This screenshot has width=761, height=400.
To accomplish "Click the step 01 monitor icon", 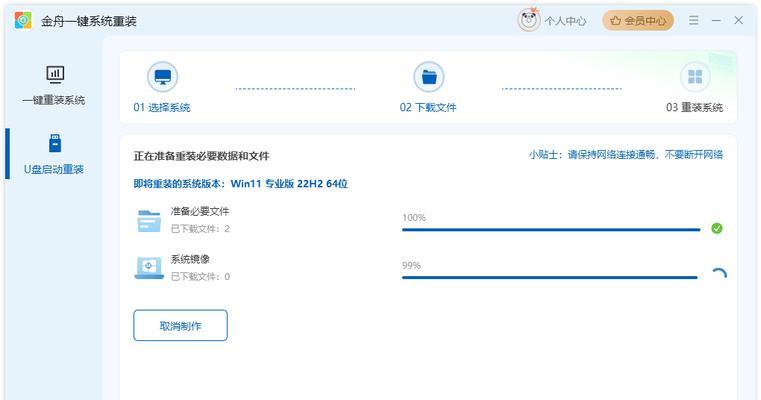I will [163, 77].
